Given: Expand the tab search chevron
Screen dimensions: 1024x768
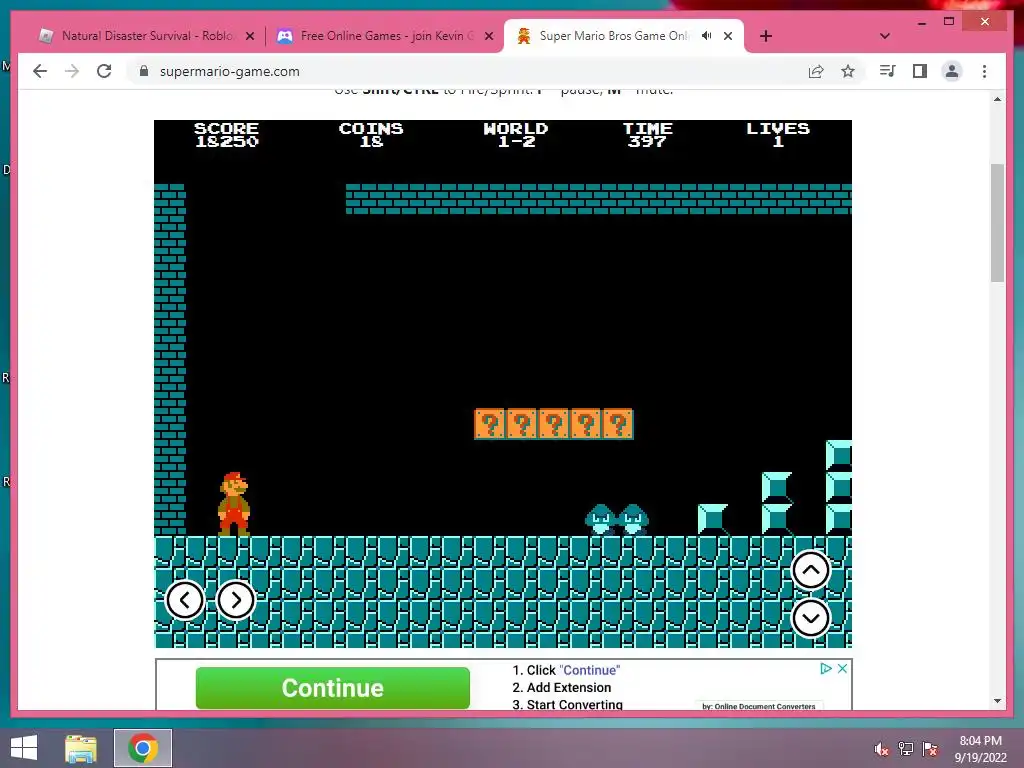Looking at the screenshot, I should 884,36.
